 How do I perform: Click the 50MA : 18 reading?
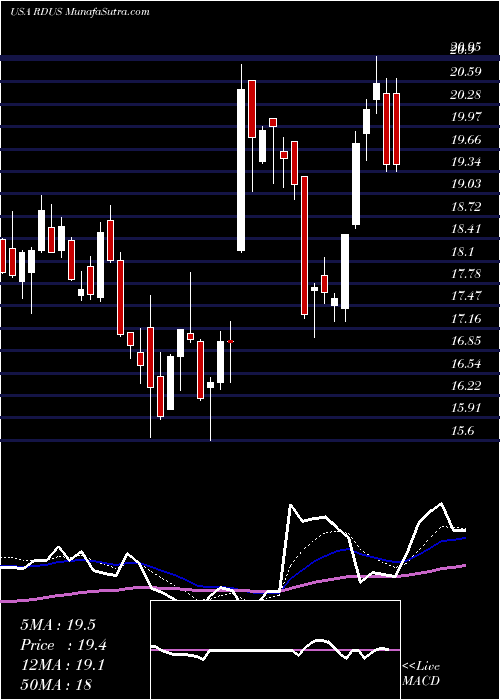point(56,684)
